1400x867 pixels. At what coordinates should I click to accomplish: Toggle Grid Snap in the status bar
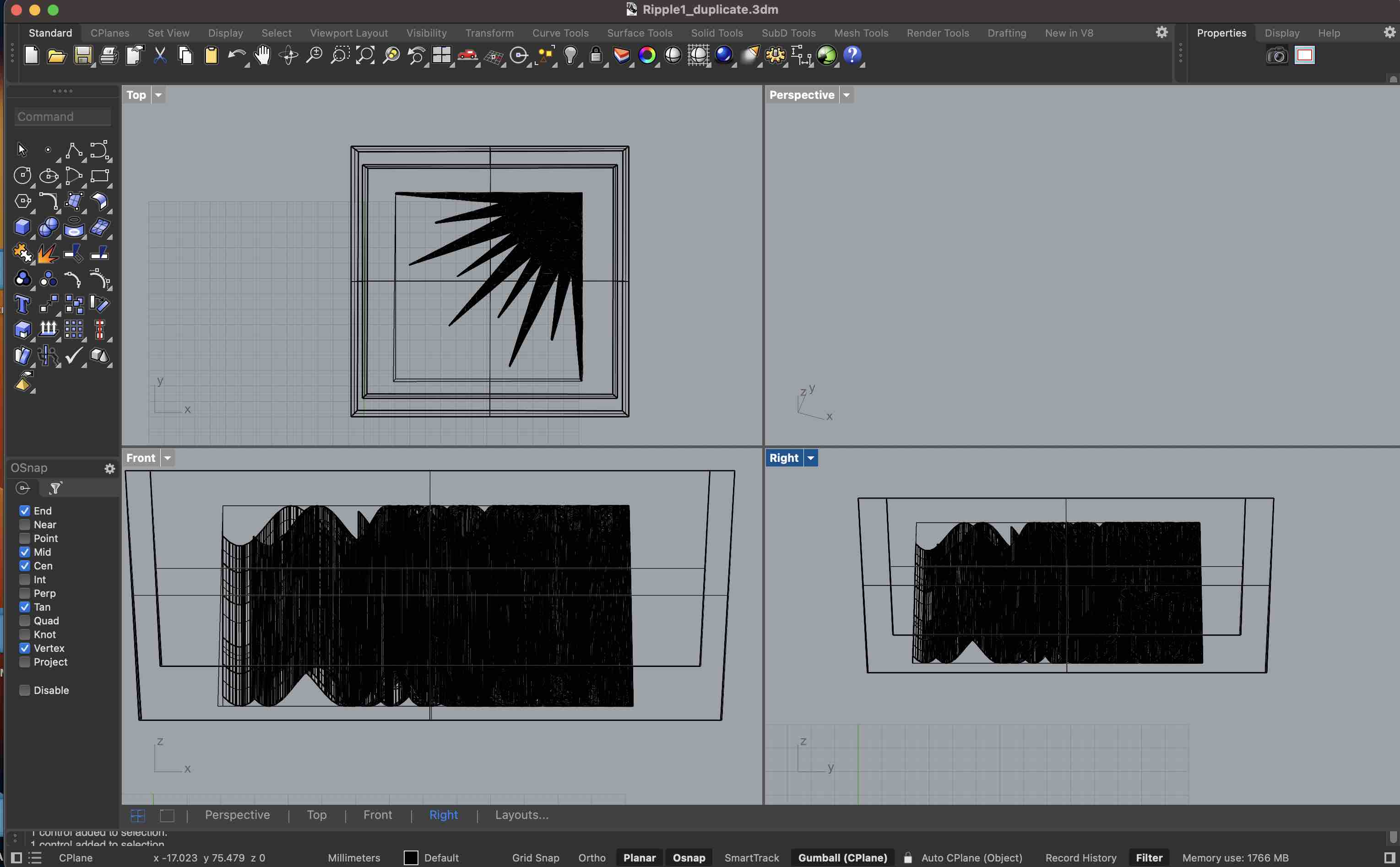pos(536,858)
